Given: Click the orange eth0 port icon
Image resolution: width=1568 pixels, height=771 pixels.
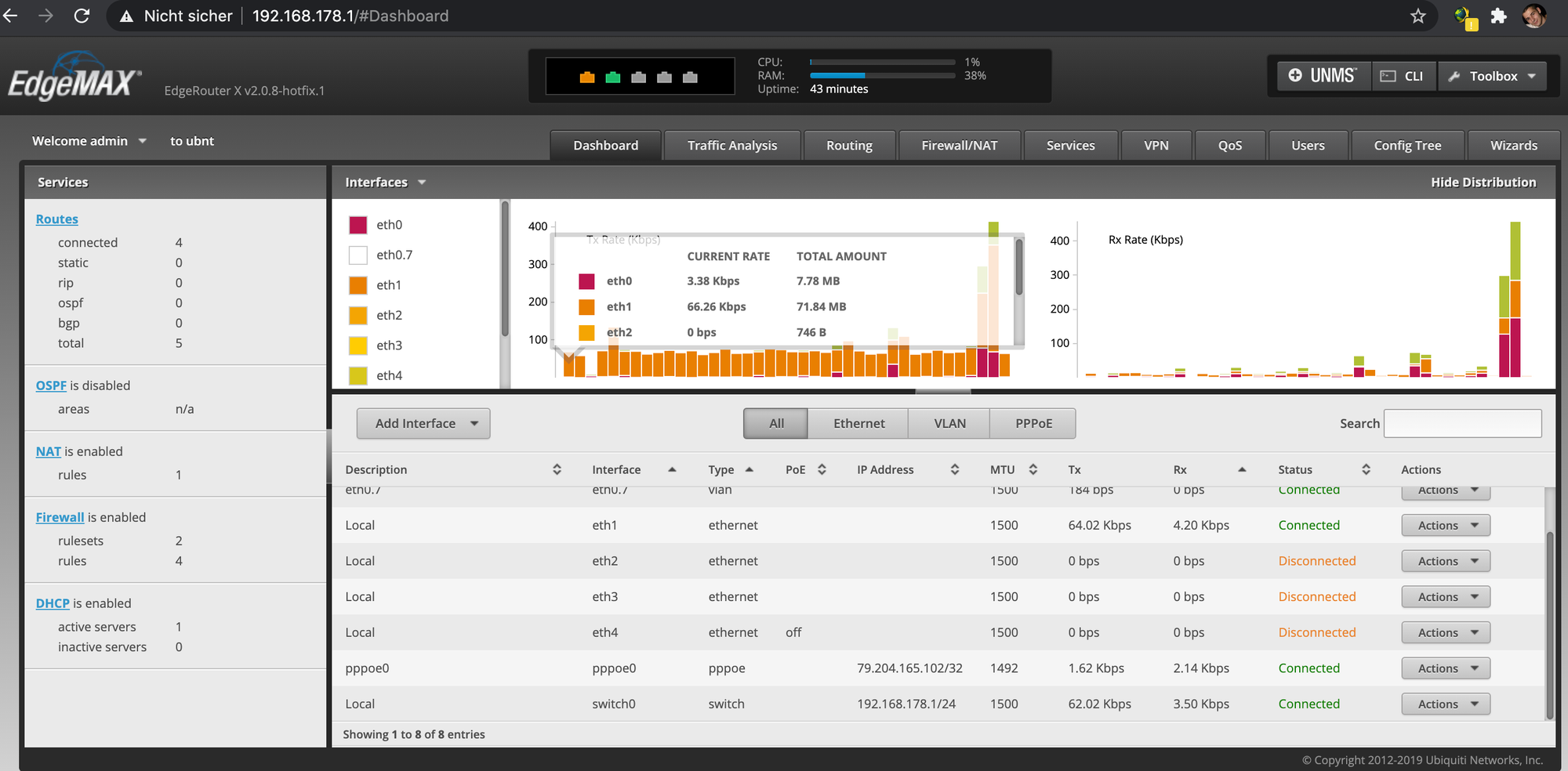Looking at the screenshot, I should (587, 77).
